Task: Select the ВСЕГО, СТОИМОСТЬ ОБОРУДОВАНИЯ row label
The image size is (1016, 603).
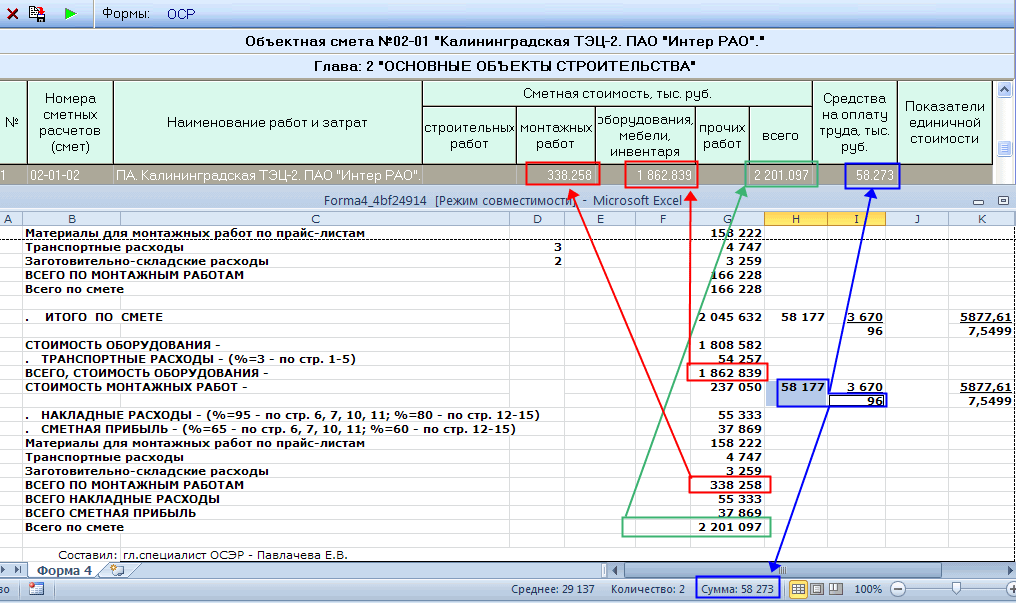Action: tap(146, 373)
